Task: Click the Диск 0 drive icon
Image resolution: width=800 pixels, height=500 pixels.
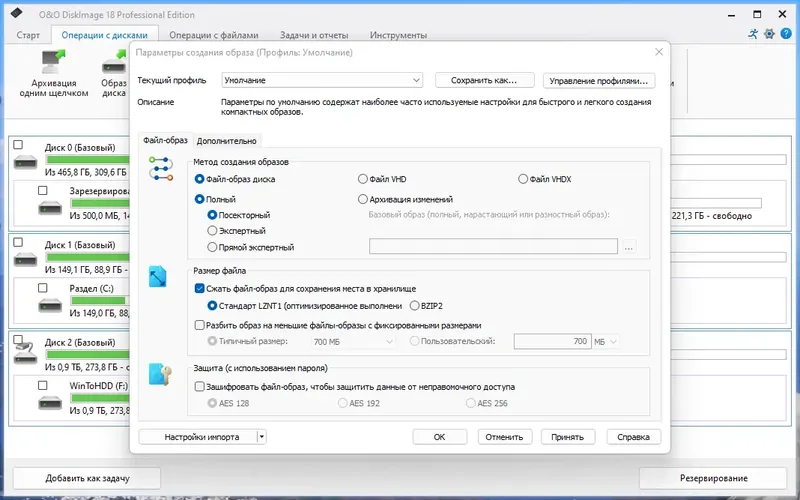Action: click(x=26, y=163)
